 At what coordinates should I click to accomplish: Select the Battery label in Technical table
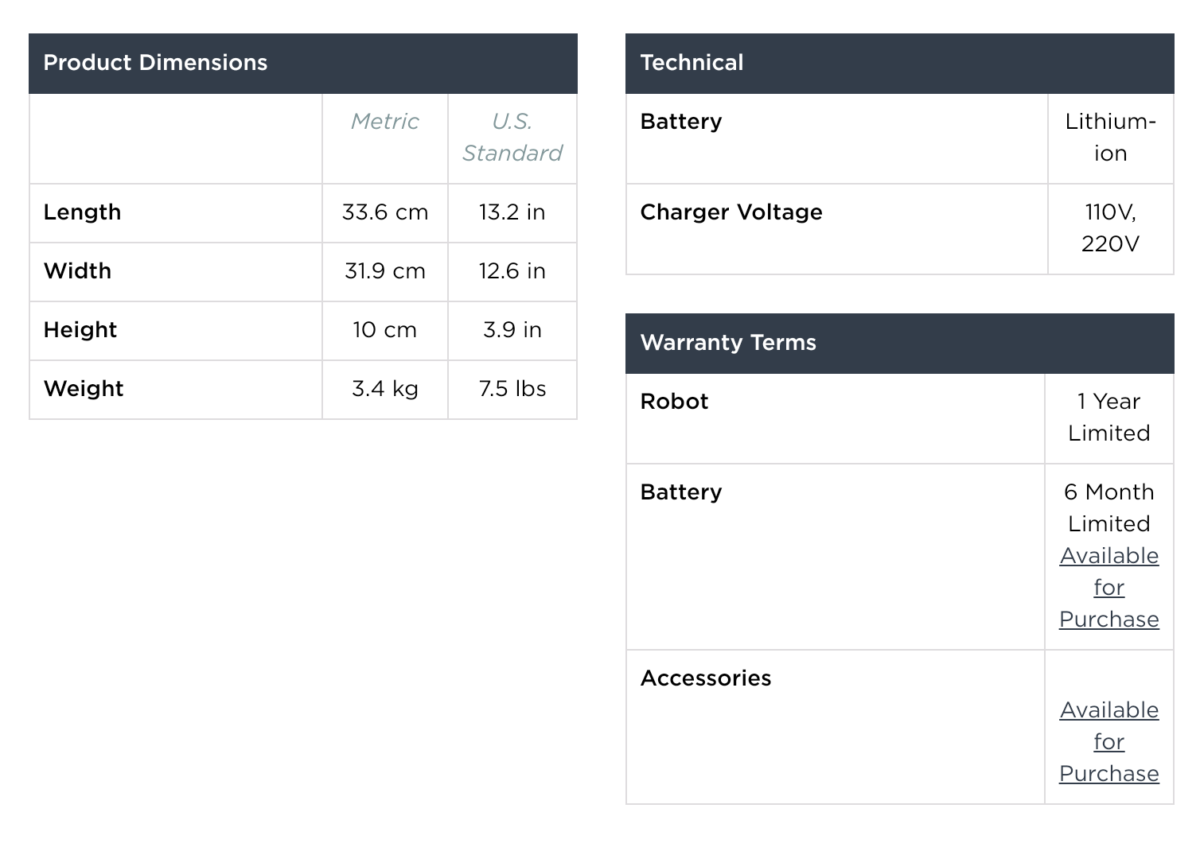pos(681,122)
